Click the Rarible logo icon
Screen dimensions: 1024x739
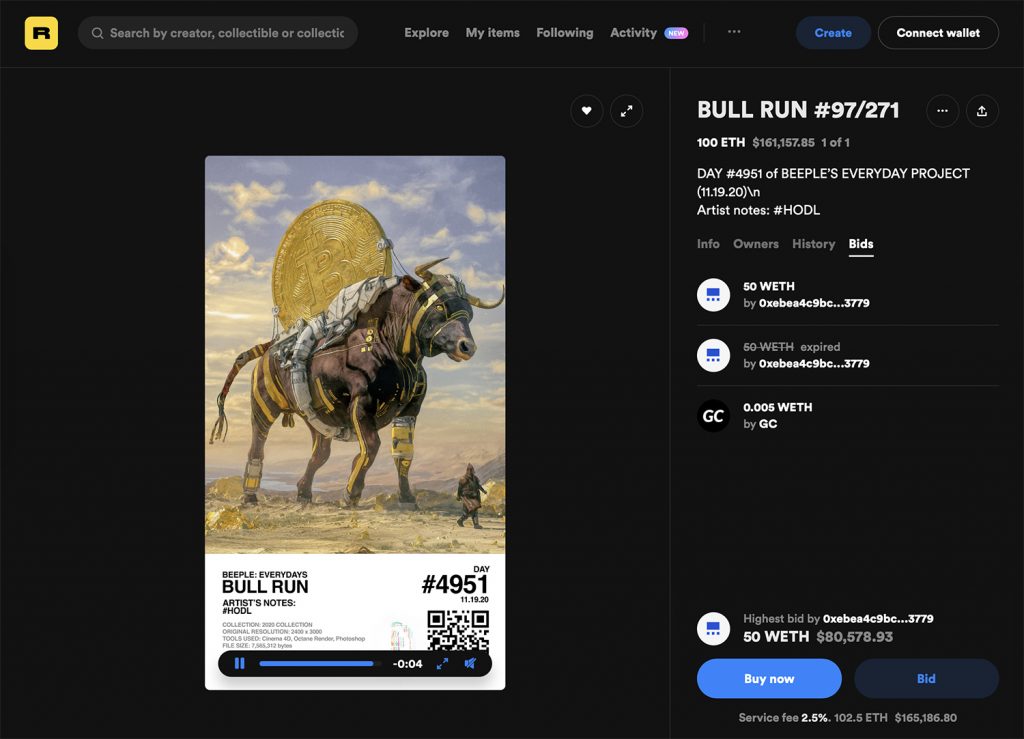(41, 33)
